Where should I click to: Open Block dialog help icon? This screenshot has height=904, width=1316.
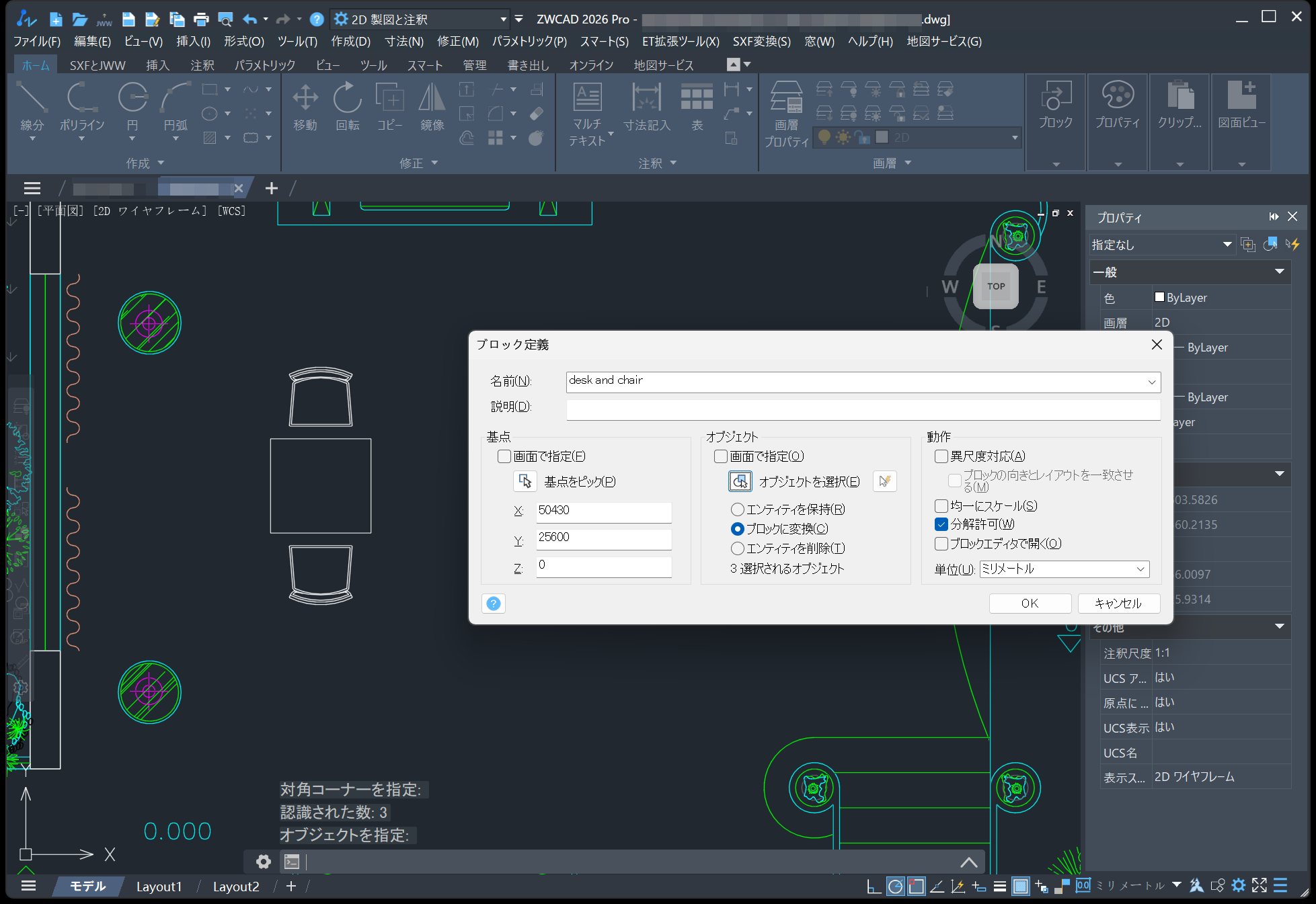(494, 604)
